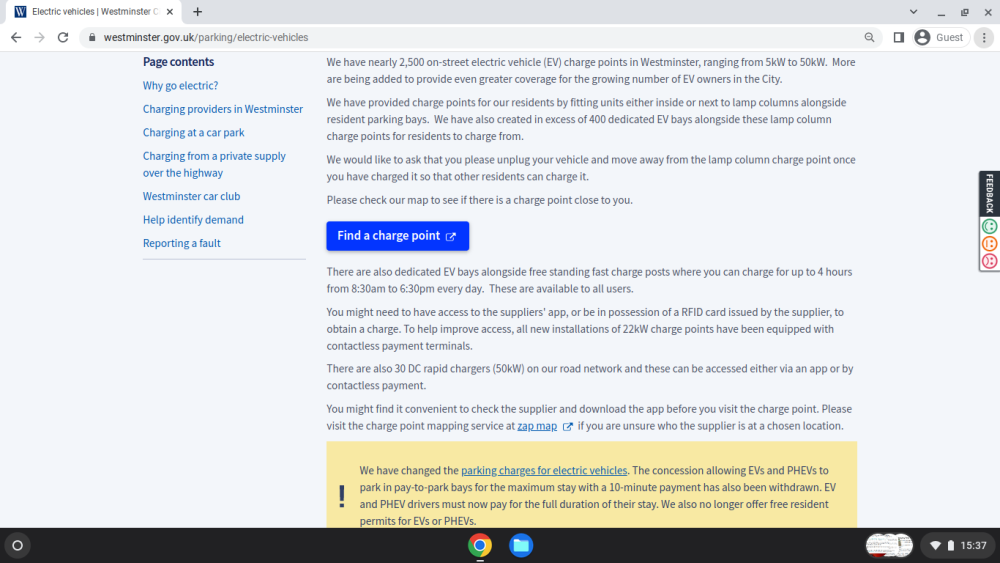Open the FEEDBACK side tab

[990, 193]
